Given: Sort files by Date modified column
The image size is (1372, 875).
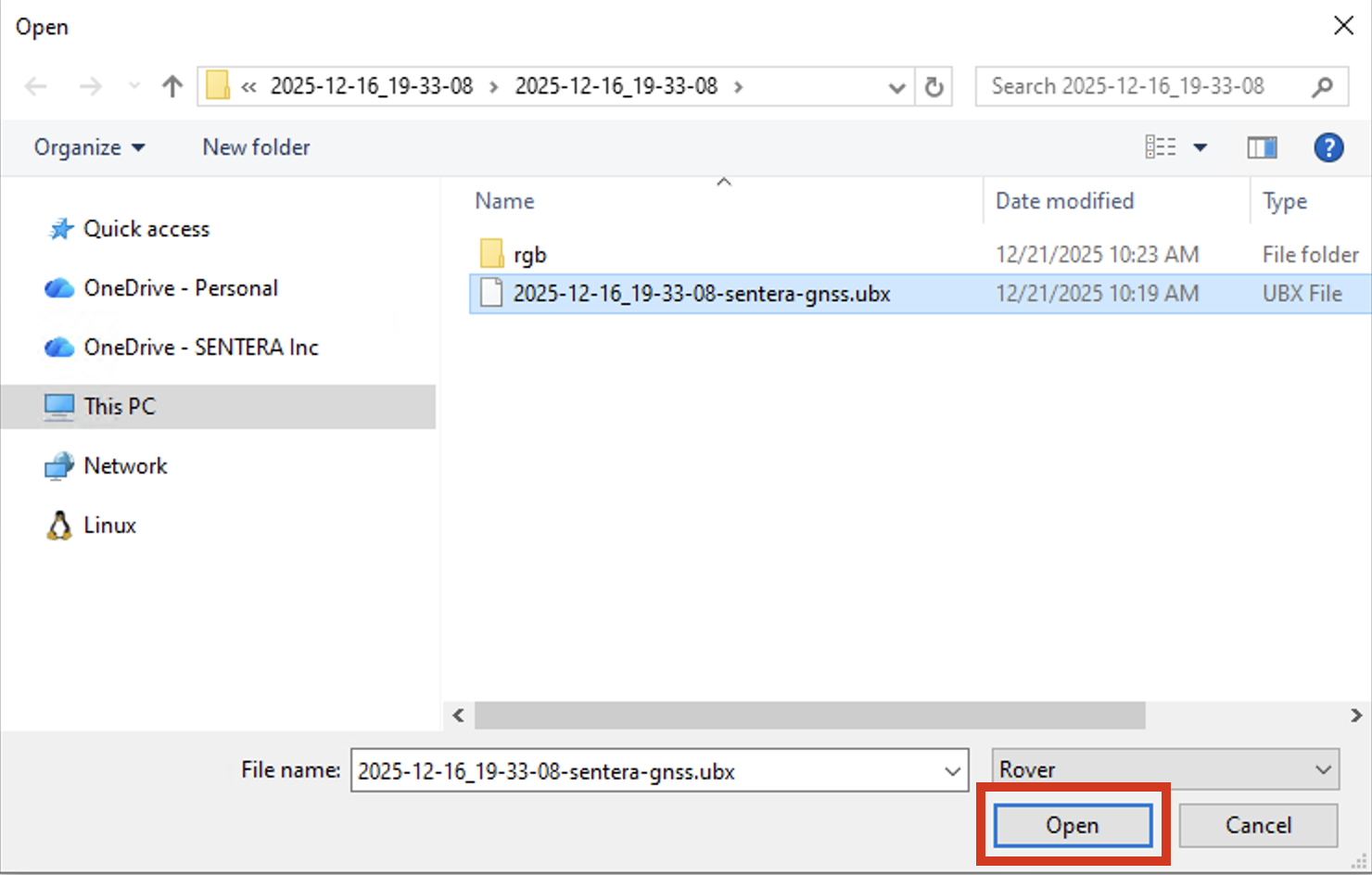Looking at the screenshot, I should tap(1064, 201).
